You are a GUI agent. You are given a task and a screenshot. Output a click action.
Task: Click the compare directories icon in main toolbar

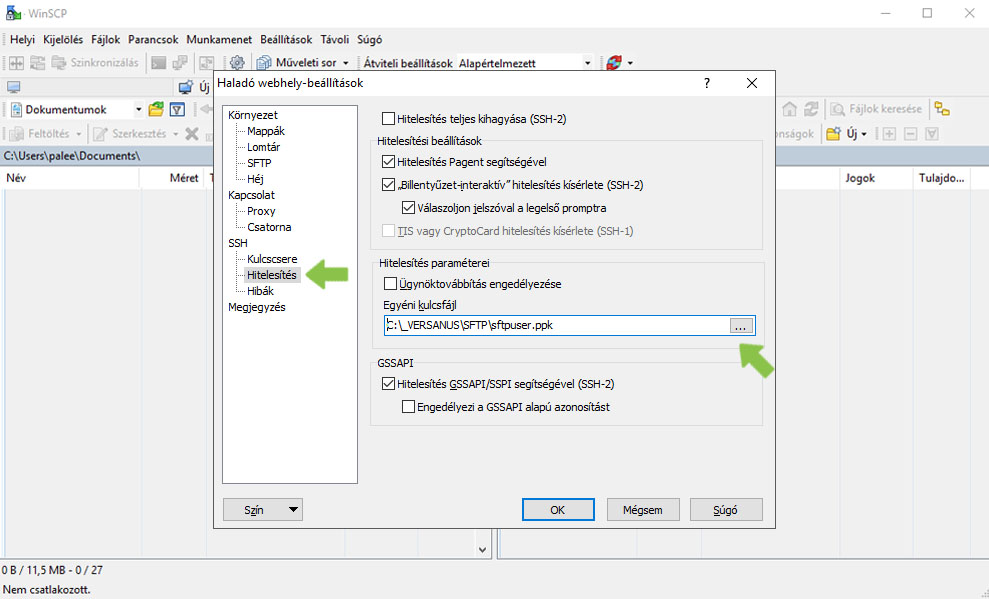[16, 63]
